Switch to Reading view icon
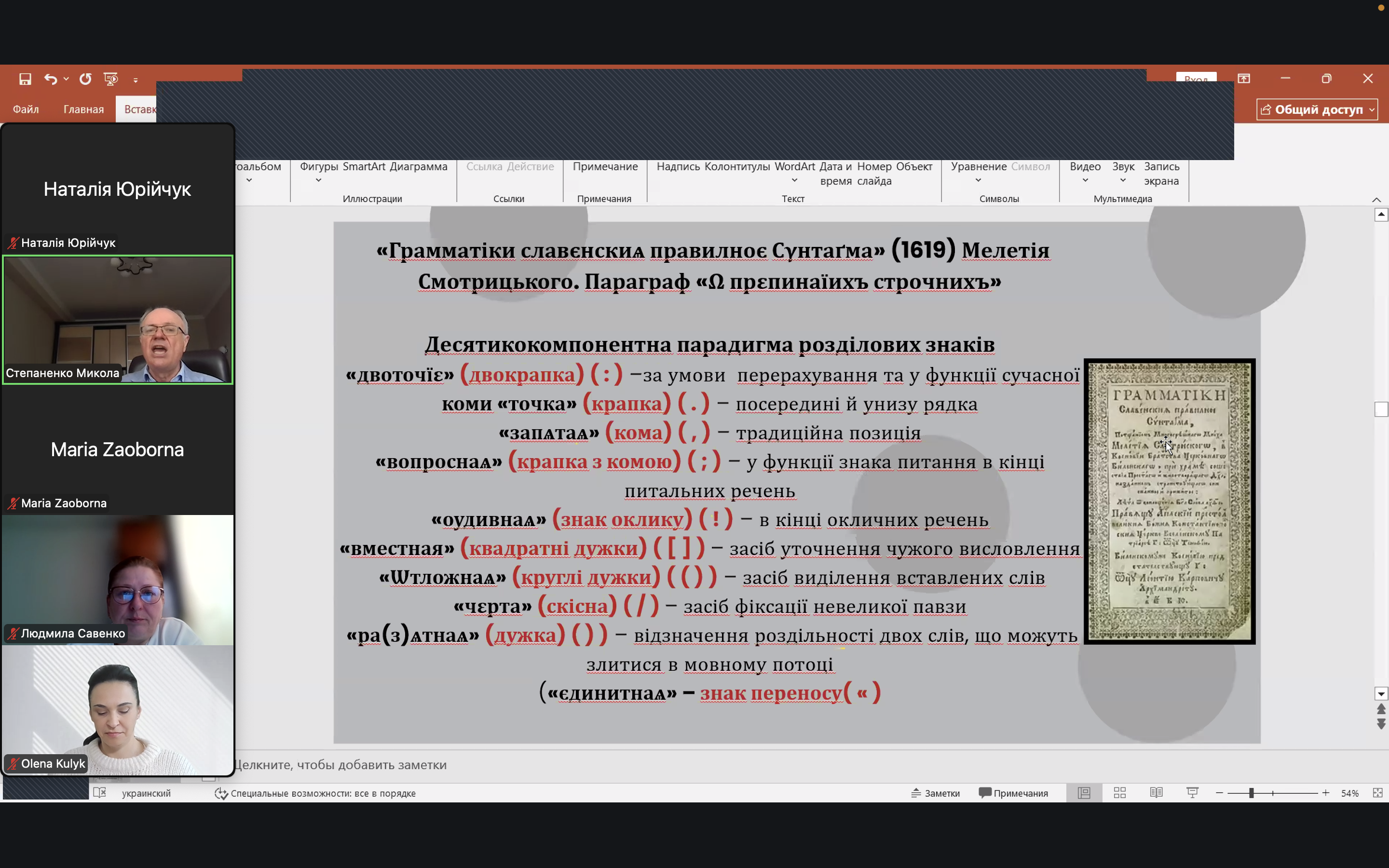This screenshot has height=868, width=1389. 1156,793
